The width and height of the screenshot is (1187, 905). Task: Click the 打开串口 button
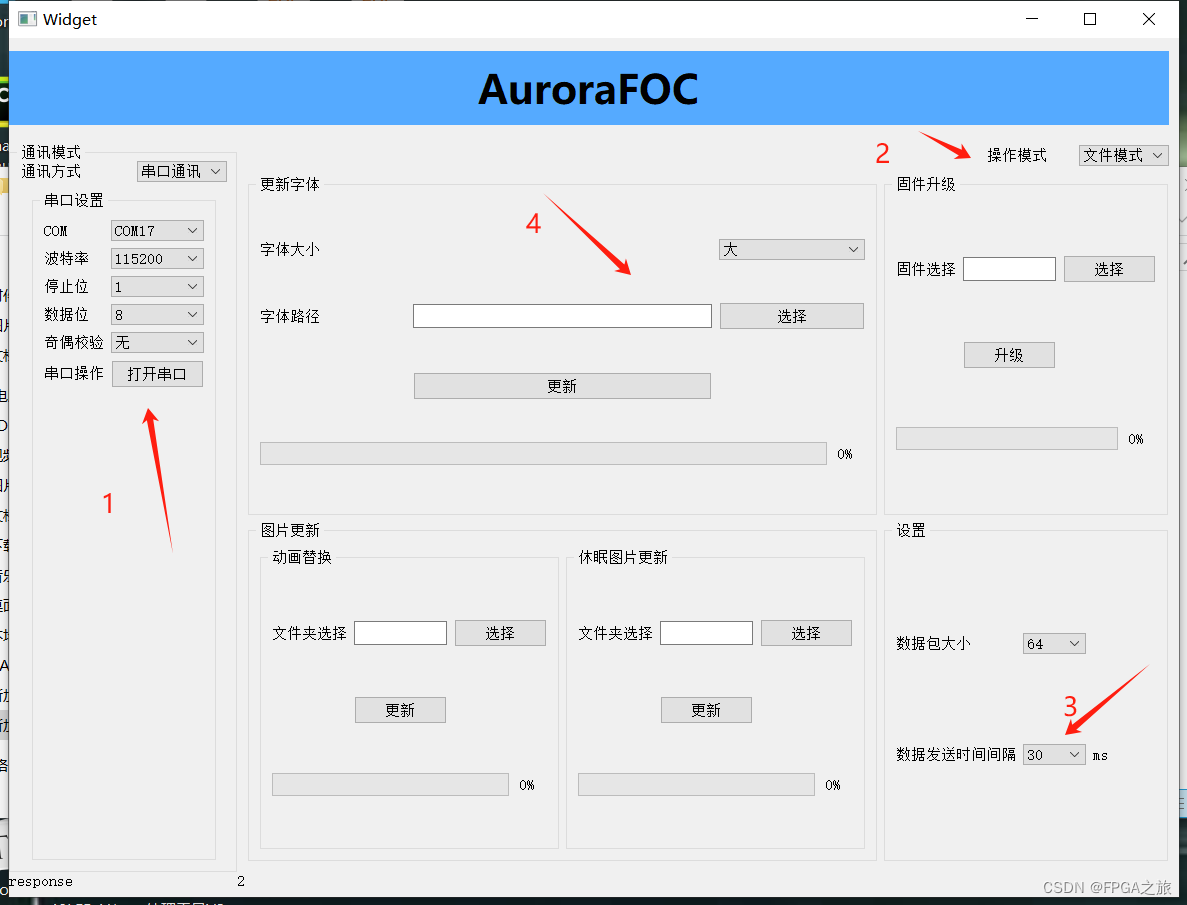click(x=157, y=374)
